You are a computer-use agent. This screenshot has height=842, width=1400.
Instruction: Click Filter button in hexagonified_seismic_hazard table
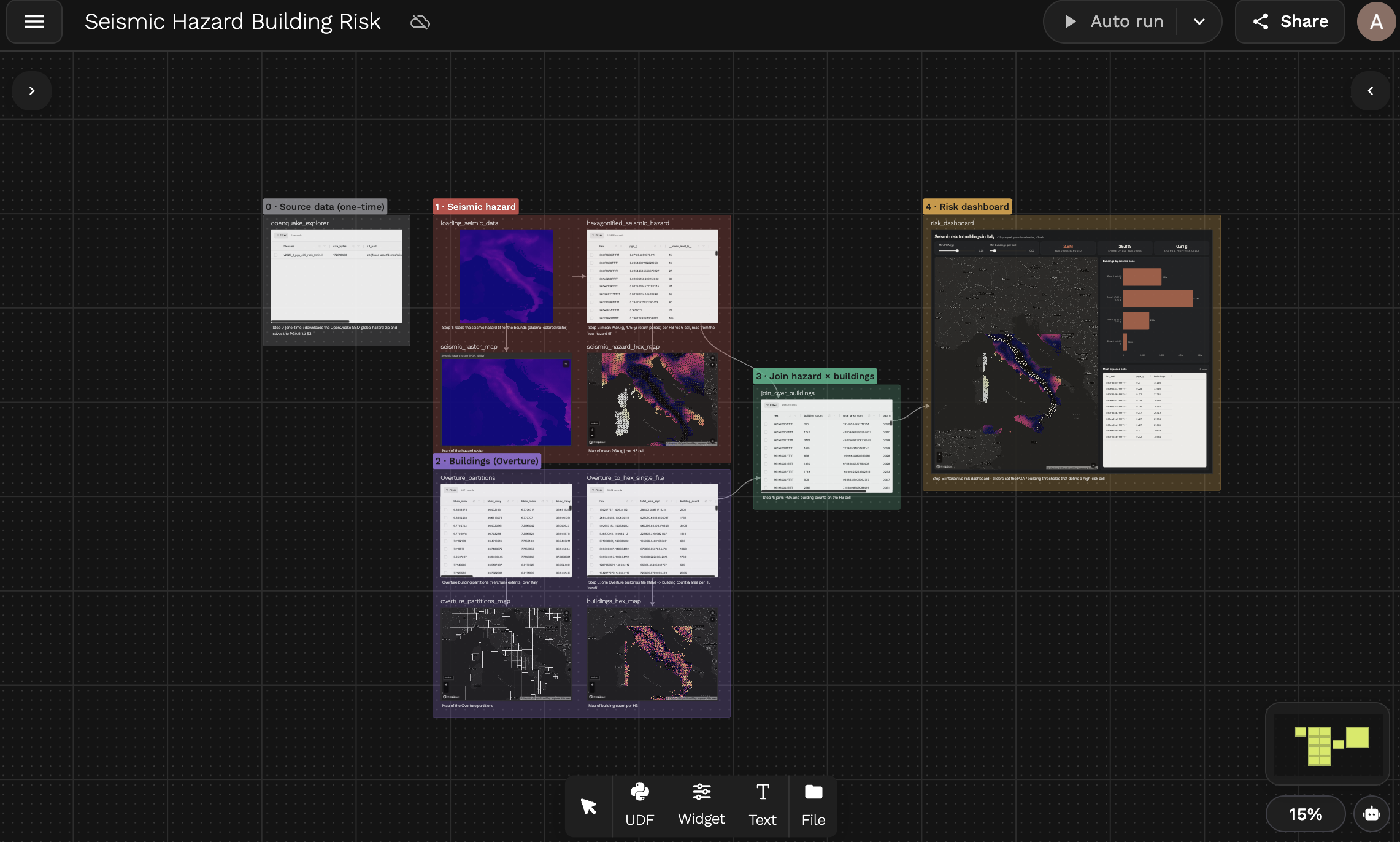coord(597,235)
